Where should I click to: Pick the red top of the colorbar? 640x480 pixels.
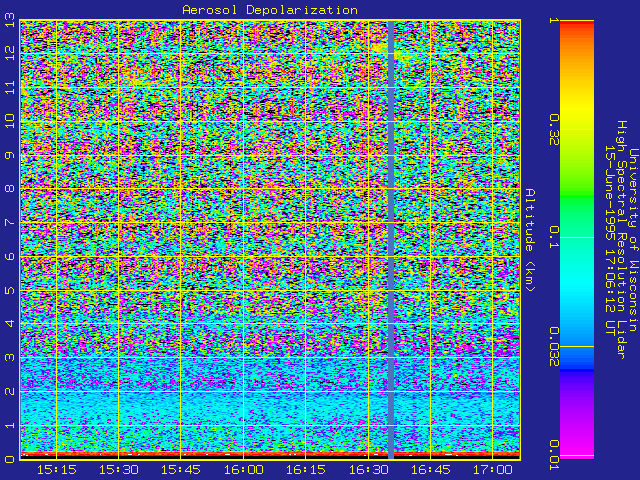click(x=577, y=24)
